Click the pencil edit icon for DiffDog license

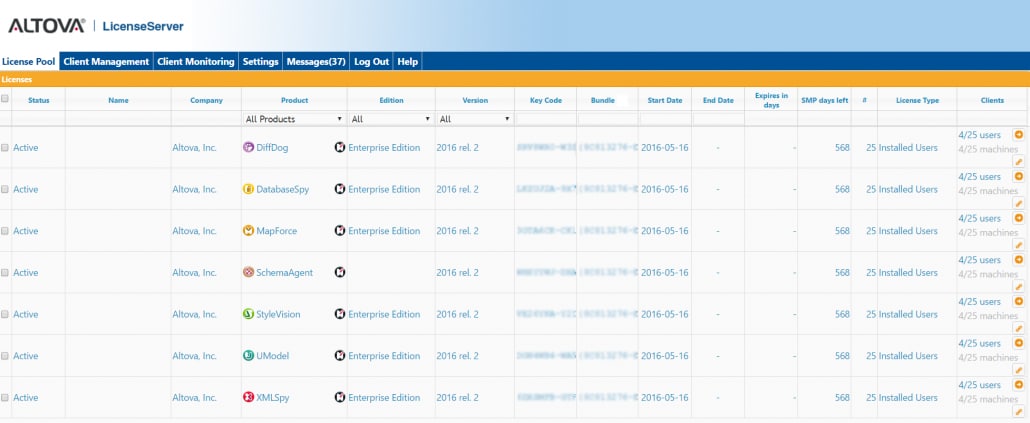coord(1019,162)
